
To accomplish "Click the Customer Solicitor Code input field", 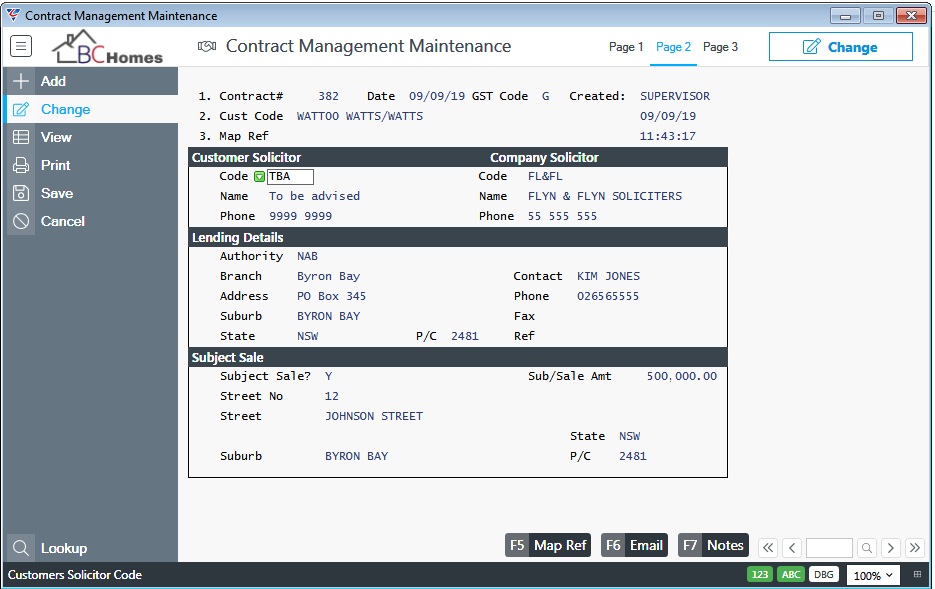I will click(290, 176).
